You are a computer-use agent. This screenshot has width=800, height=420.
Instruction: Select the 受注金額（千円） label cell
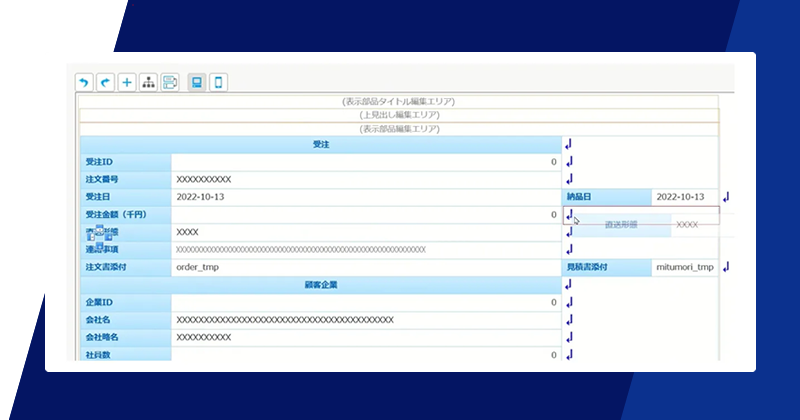(126, 214)
